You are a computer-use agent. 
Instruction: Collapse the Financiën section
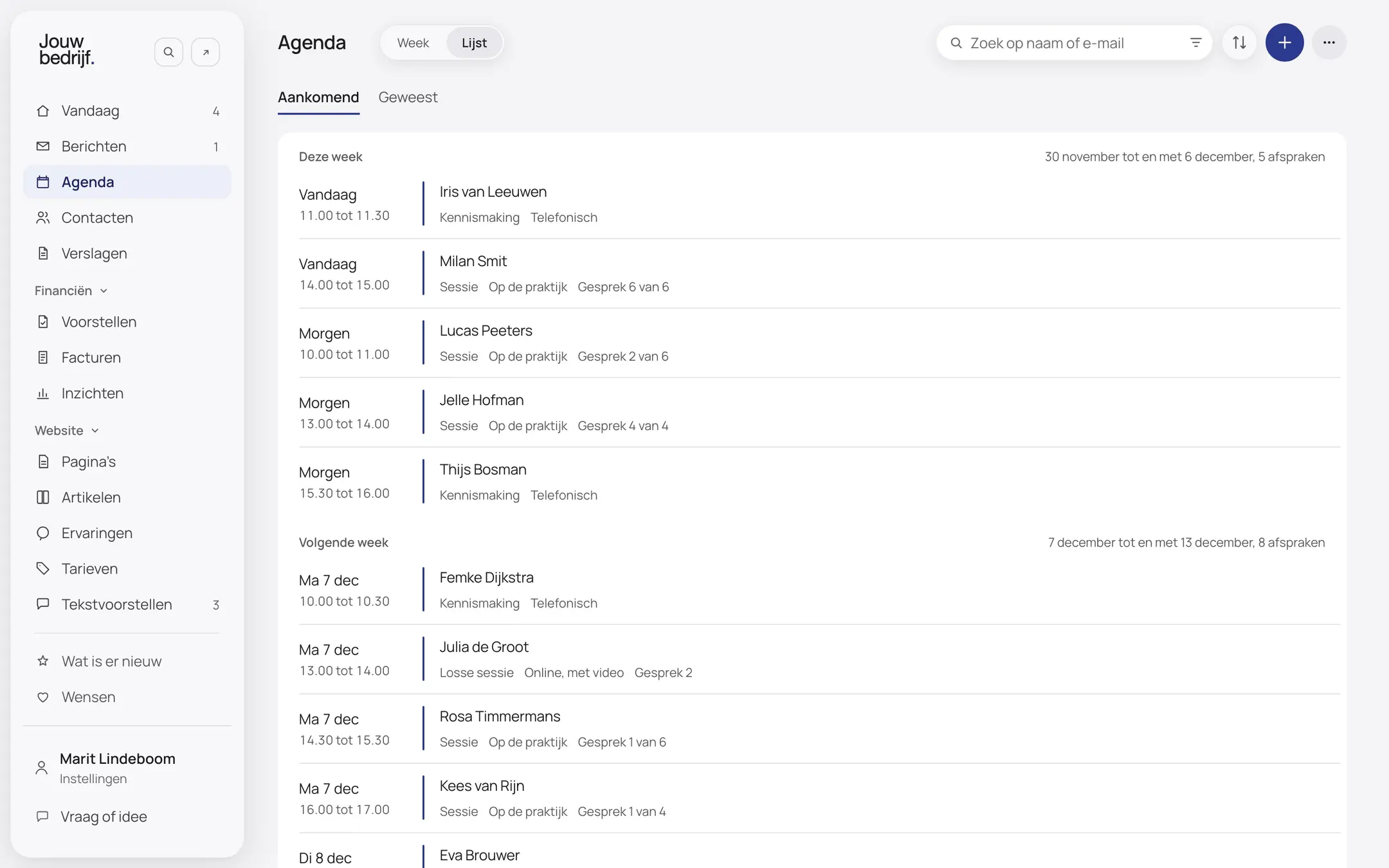point(71,291)
